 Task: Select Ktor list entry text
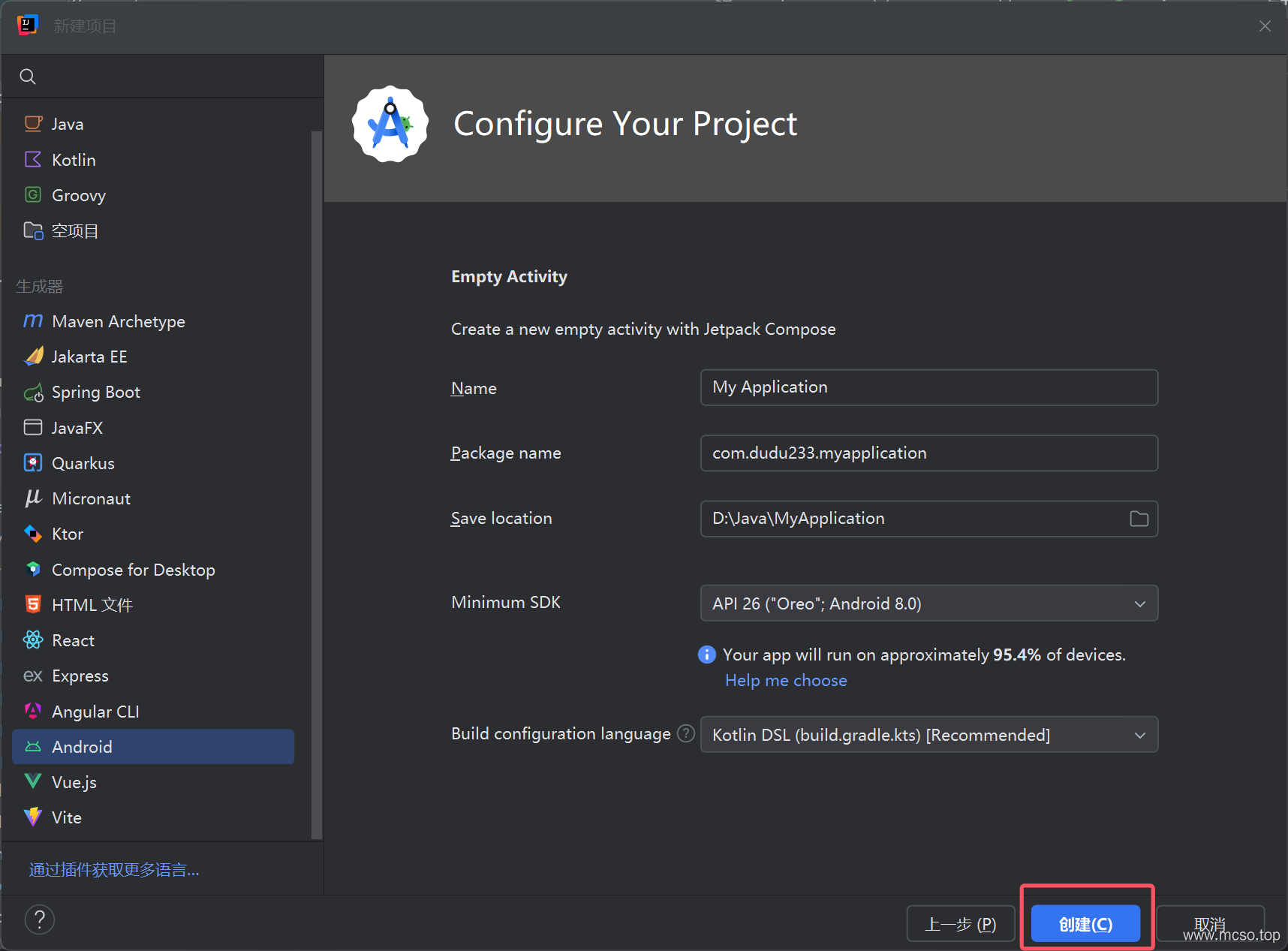68,534
